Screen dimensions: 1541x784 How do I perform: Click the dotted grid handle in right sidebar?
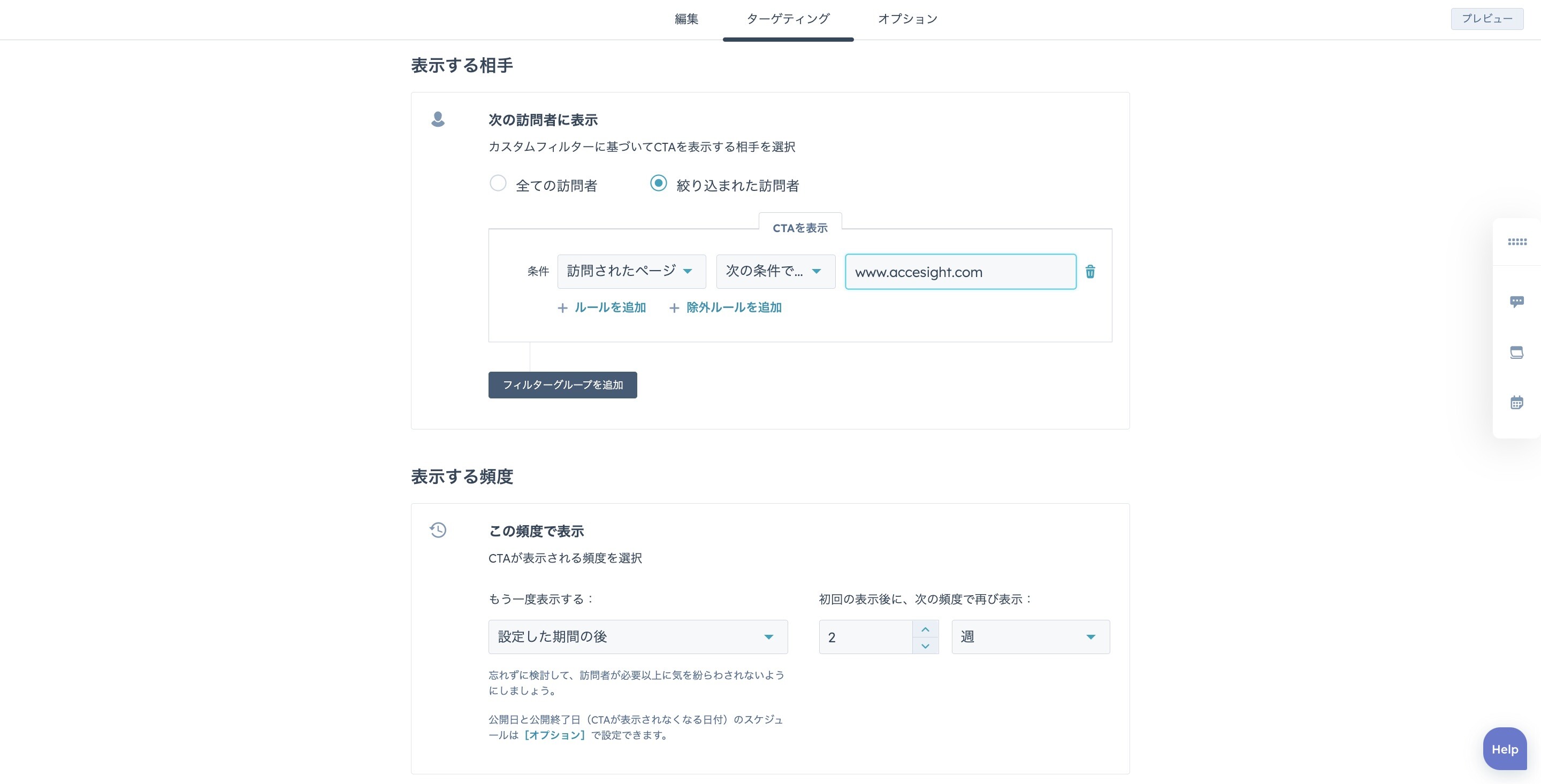[x=1516, y=242]
